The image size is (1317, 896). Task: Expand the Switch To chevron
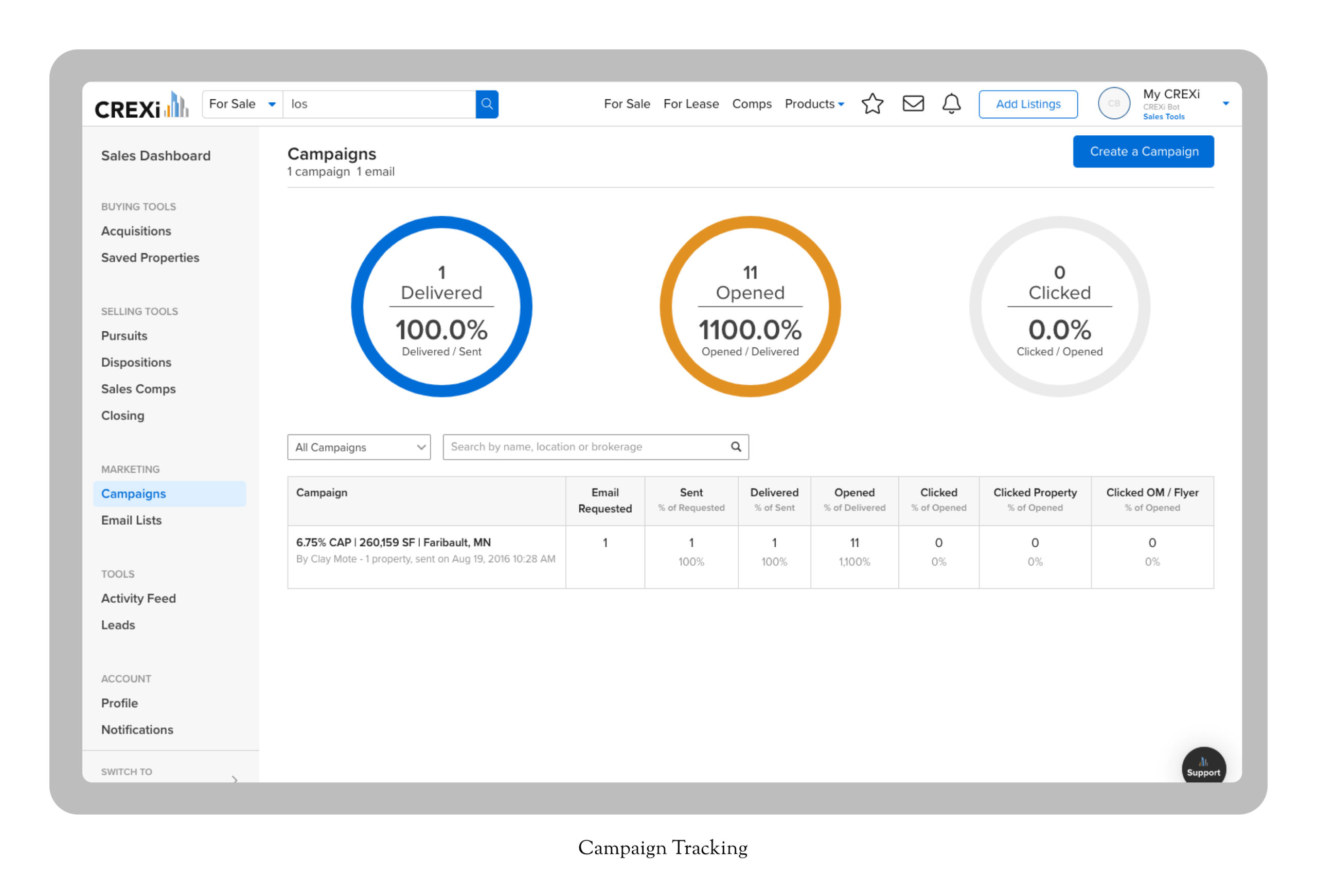point(235,779)
